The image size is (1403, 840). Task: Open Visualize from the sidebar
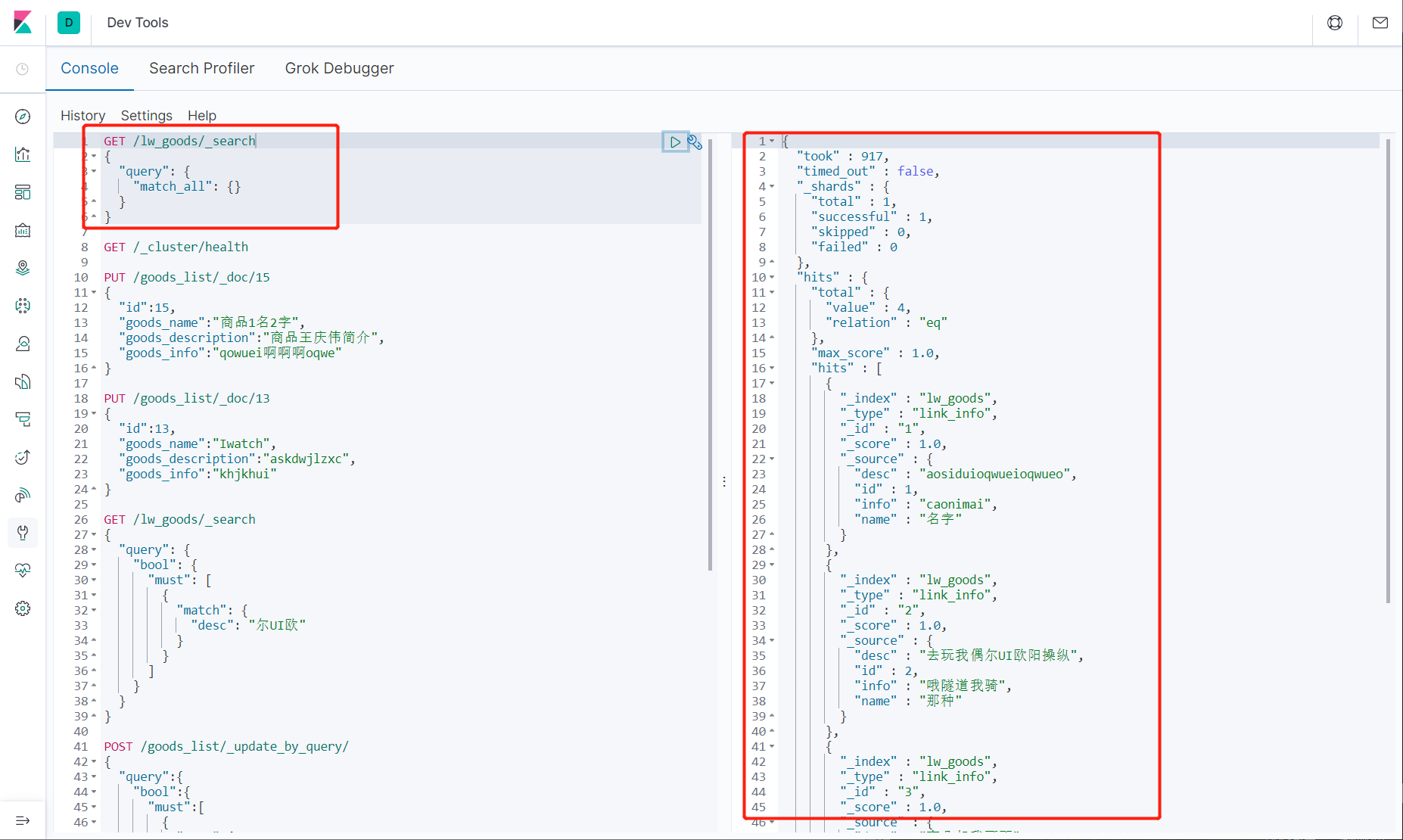(x=23, y=154)
